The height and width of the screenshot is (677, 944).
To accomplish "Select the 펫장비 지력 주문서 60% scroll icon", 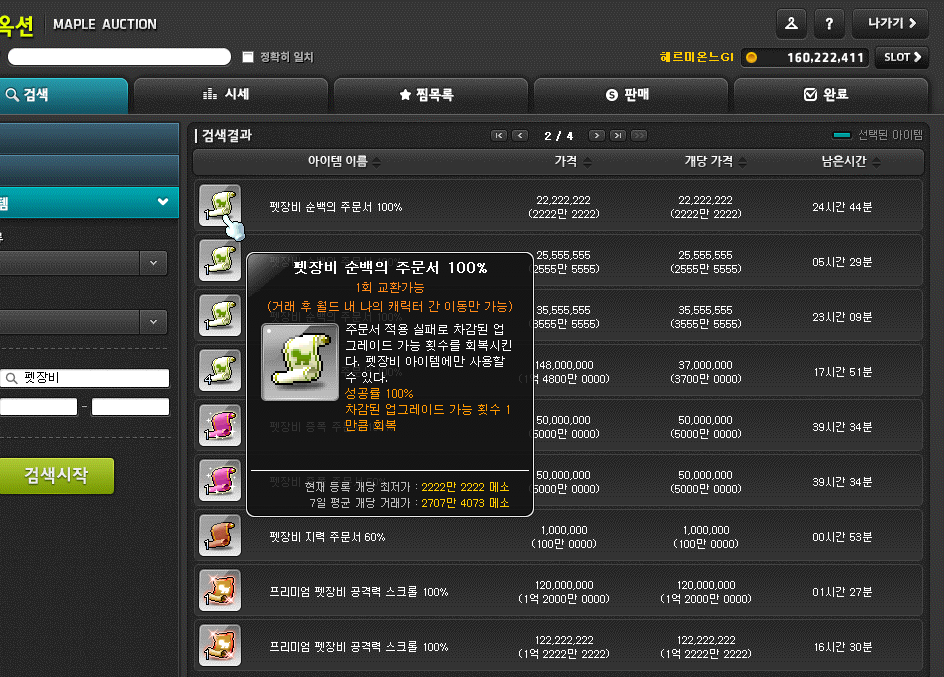I will pos(220,536).
